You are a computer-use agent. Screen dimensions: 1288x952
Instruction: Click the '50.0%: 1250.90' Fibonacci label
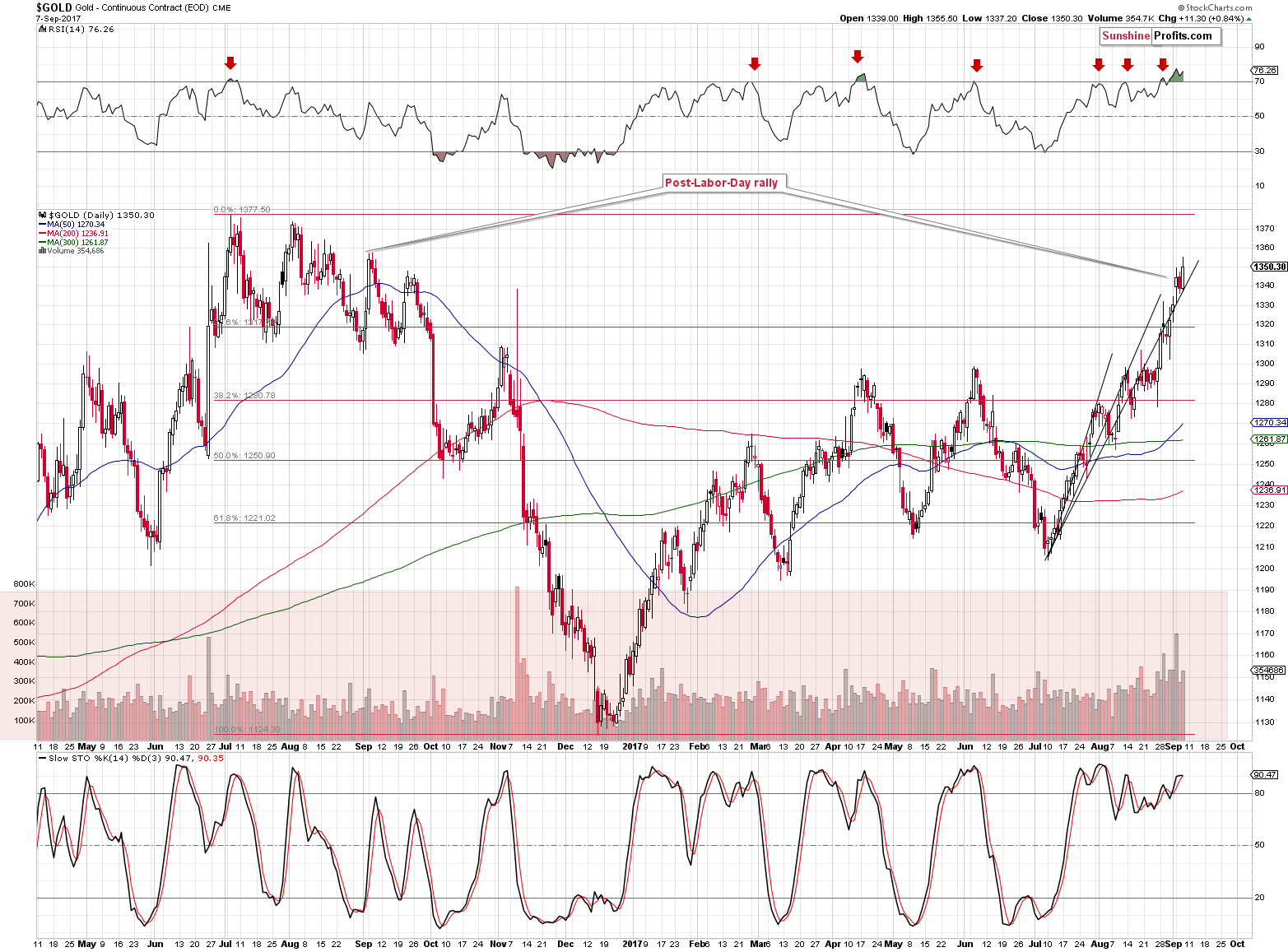244,456
